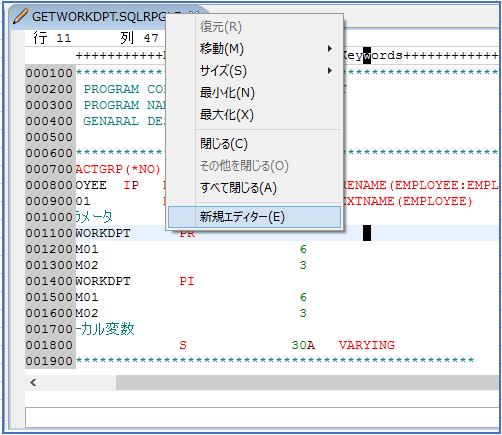Choose 最大化(X) menu option
The width and height of the screenshot is (502, 435).
coord(227,115)
